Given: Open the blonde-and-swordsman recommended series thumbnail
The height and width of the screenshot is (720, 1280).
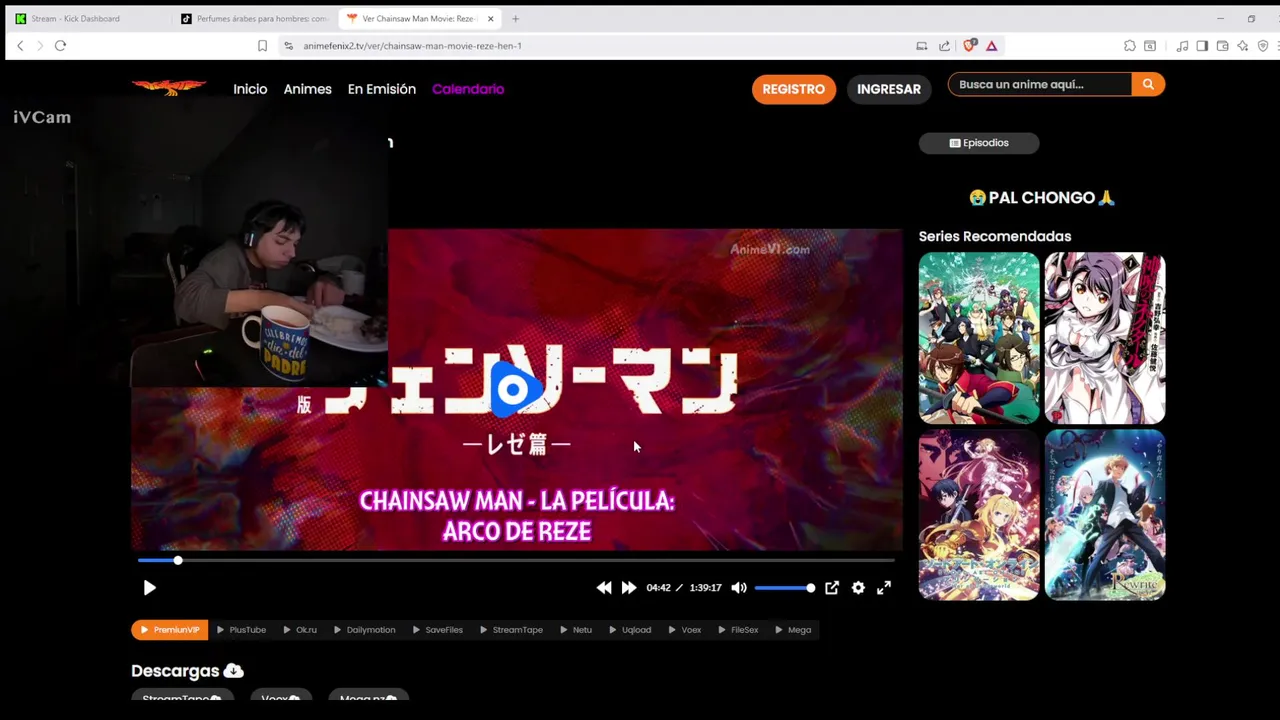Looking at the screenshot, I should (979, 515).
